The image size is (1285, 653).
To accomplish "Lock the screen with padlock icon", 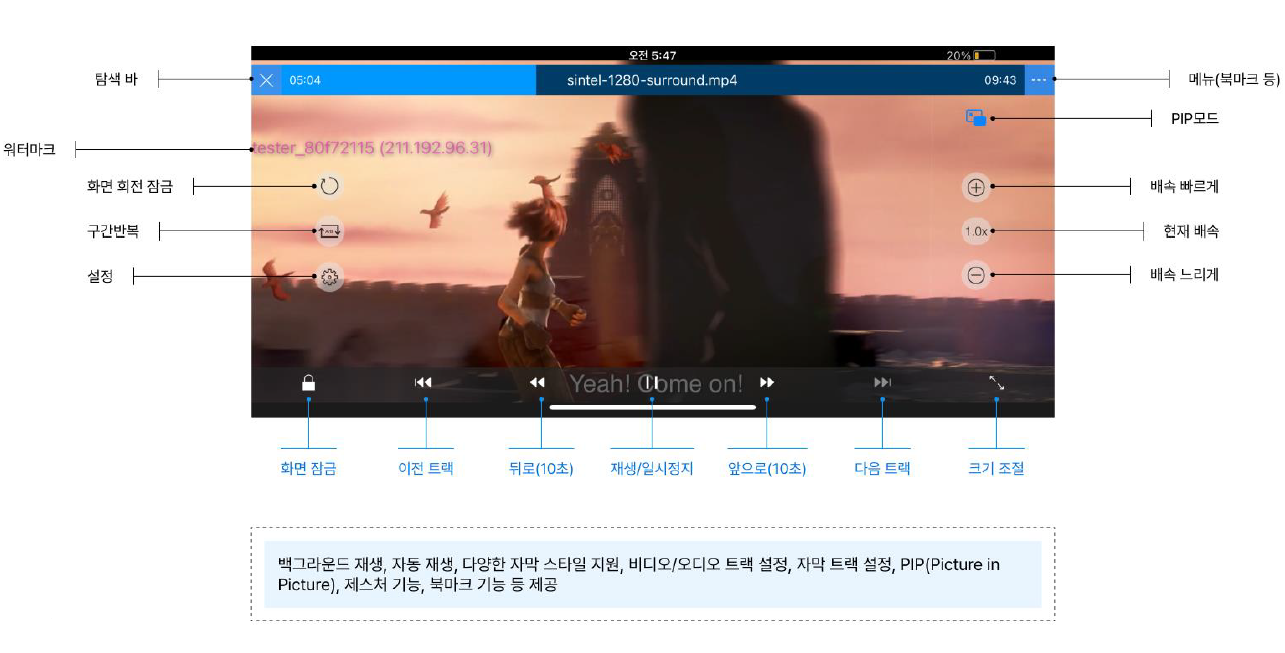I will pyautogui.click(x=309, y=382).
